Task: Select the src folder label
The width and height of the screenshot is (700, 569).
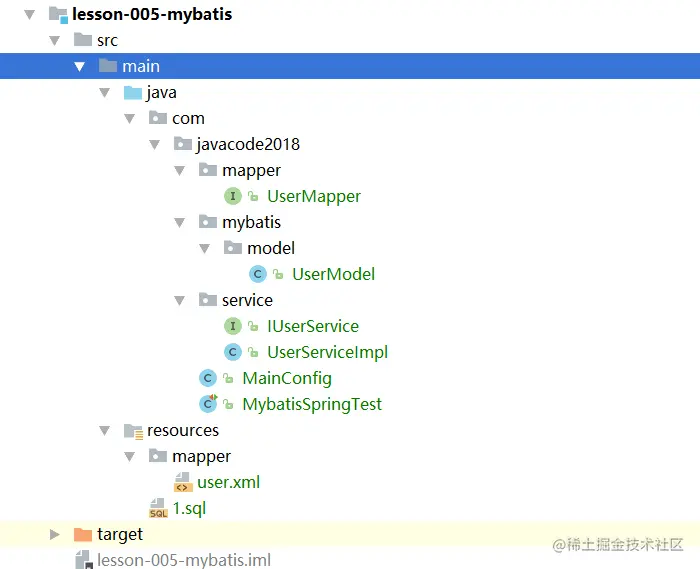Action: tap(107, 41)
